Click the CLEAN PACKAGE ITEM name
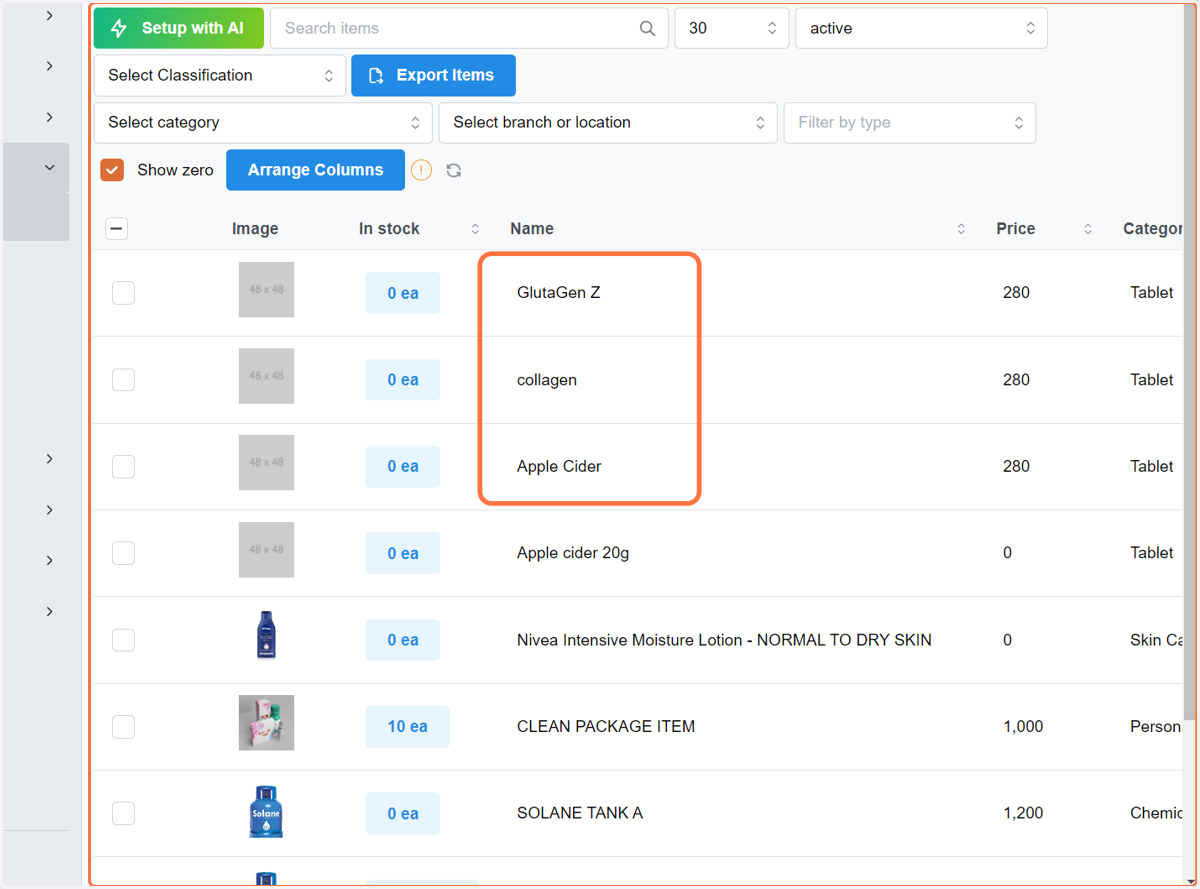Screen dimensions: 1200x889 [x=606, y=726]
